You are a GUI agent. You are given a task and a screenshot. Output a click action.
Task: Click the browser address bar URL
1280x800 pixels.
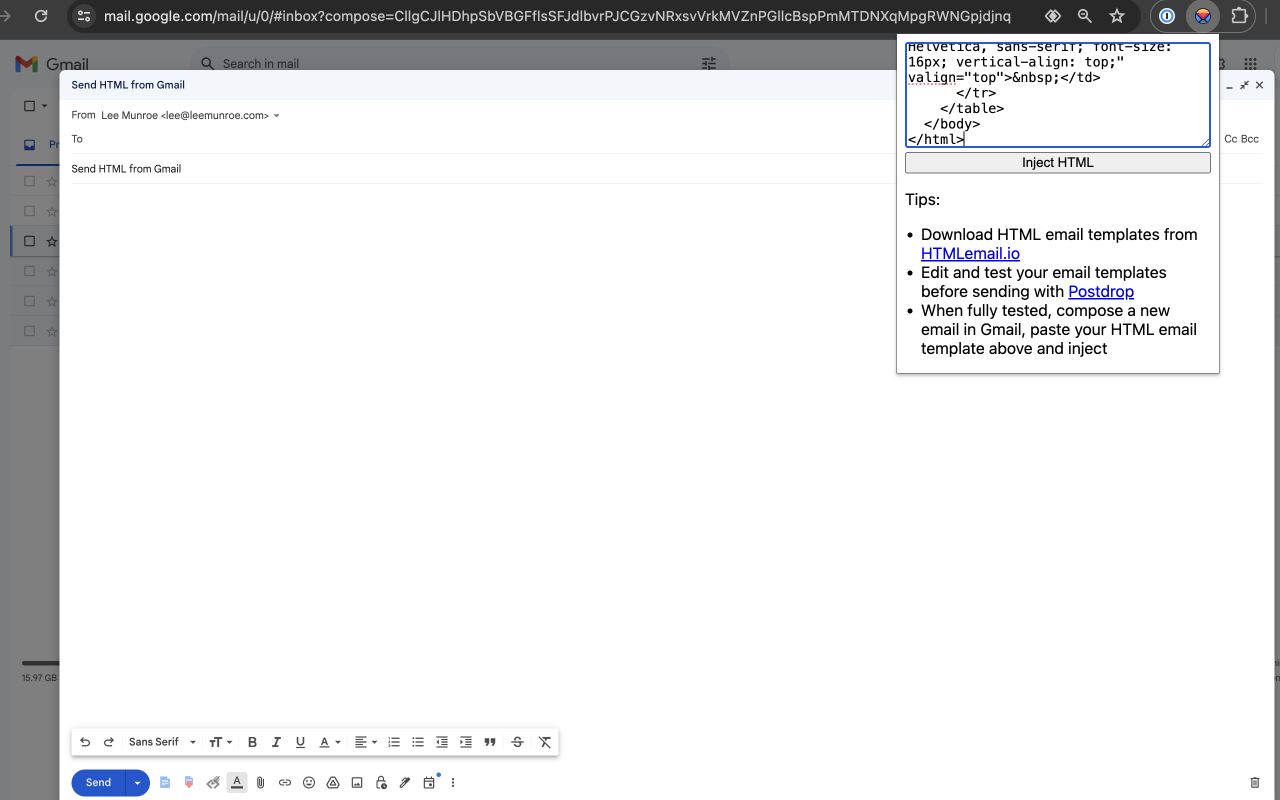click(557, 16)
